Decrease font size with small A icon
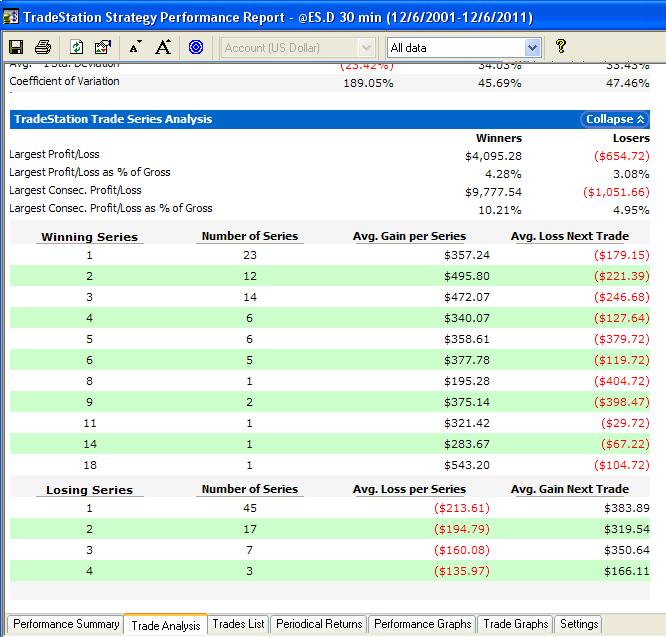This screenshot has height=637, width=666. click(135, 47)
